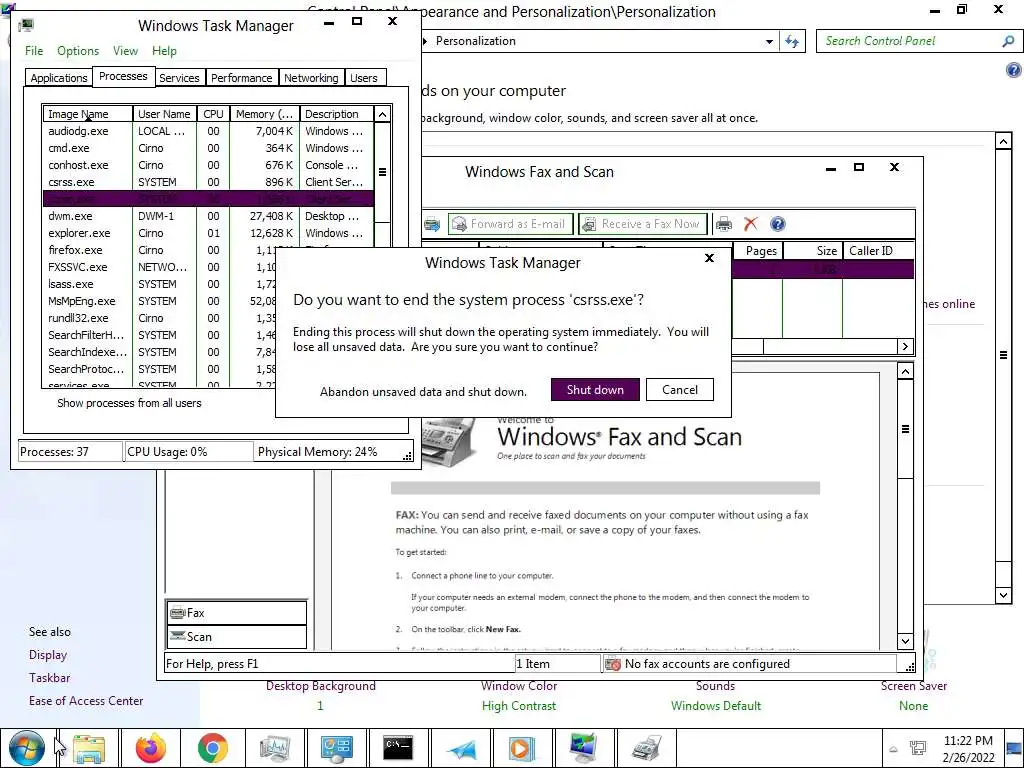Click the Shut down button

click(595, 390)
